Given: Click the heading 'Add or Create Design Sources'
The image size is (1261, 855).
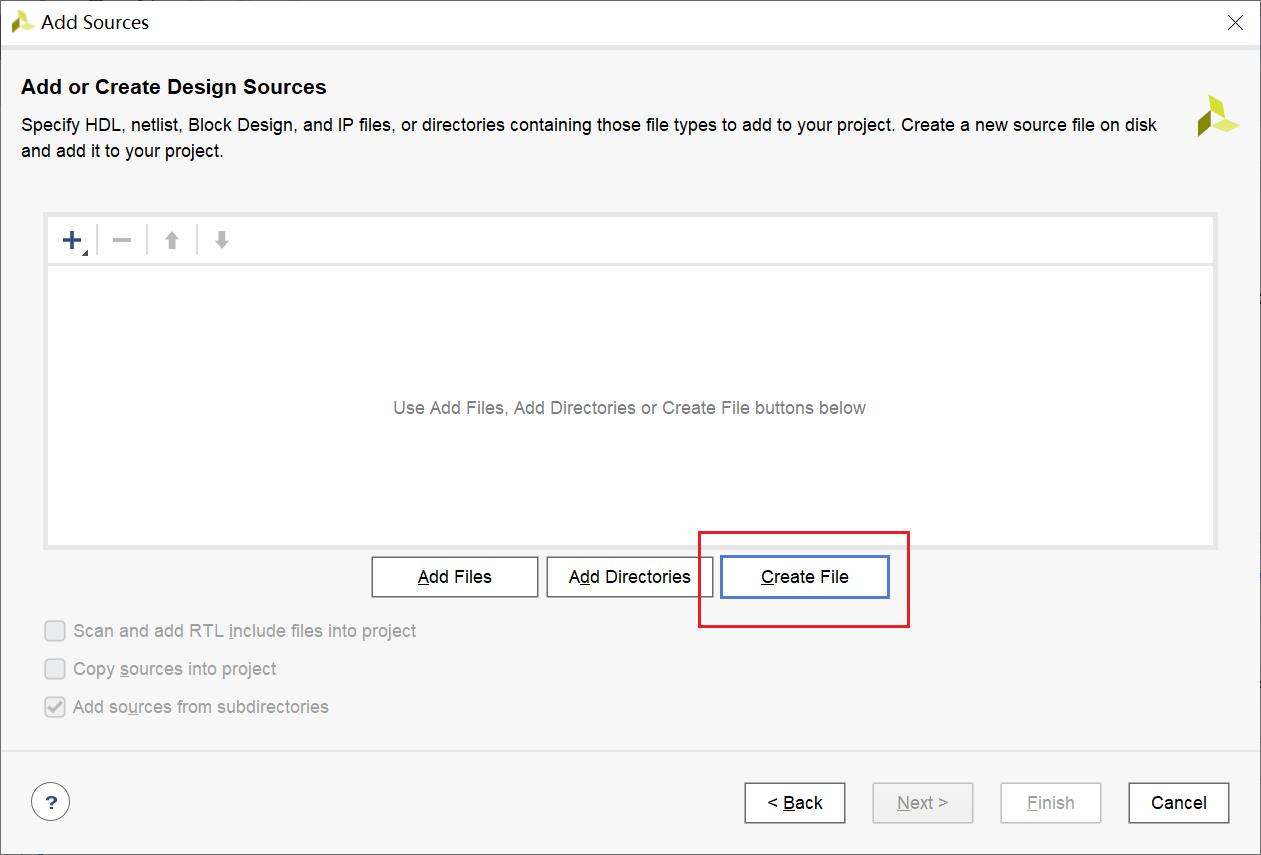Looking at the screenshot, I should point(174,87).
